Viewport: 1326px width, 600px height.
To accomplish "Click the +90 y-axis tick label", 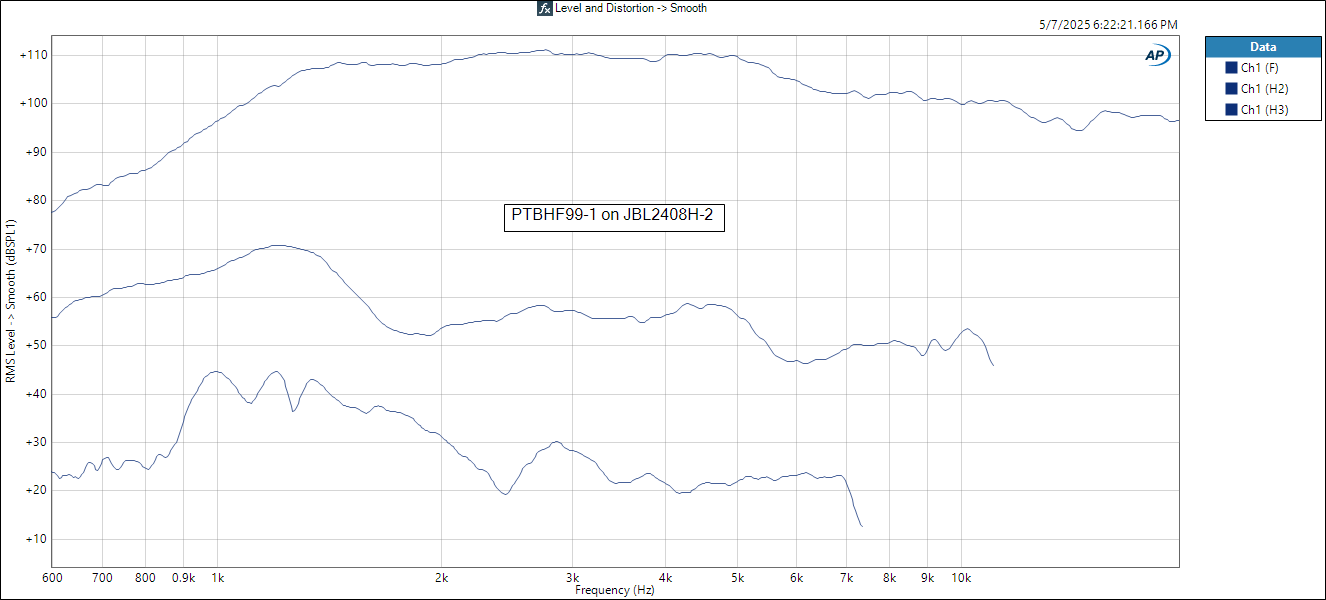I will click(x=36, y=152).
